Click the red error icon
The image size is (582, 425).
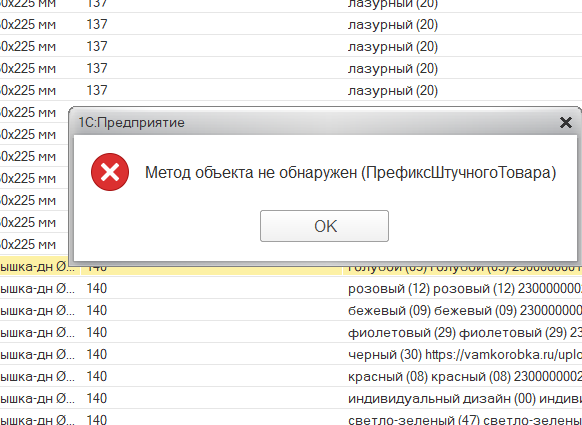coord(110,172)
